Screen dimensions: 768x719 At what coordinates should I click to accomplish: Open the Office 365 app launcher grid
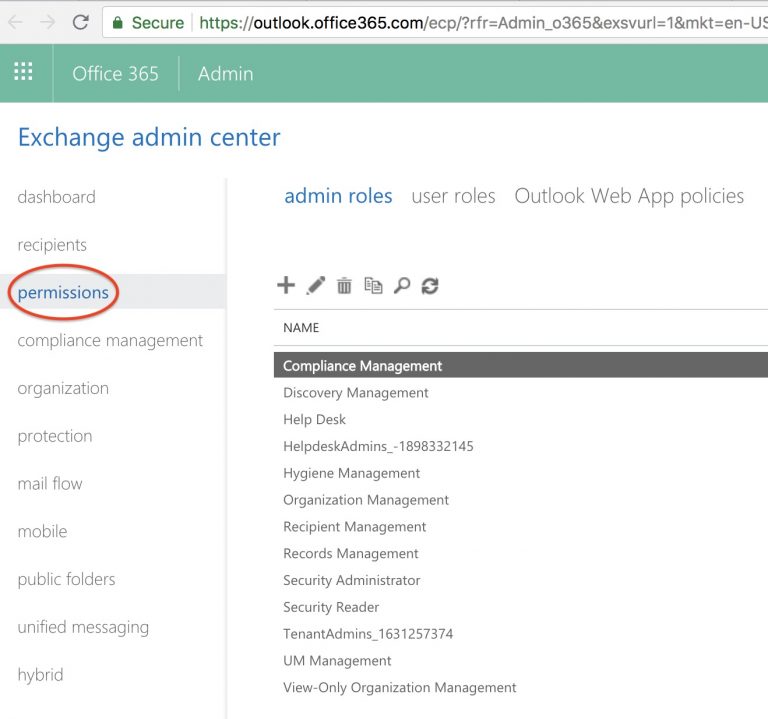pos(23,72)
